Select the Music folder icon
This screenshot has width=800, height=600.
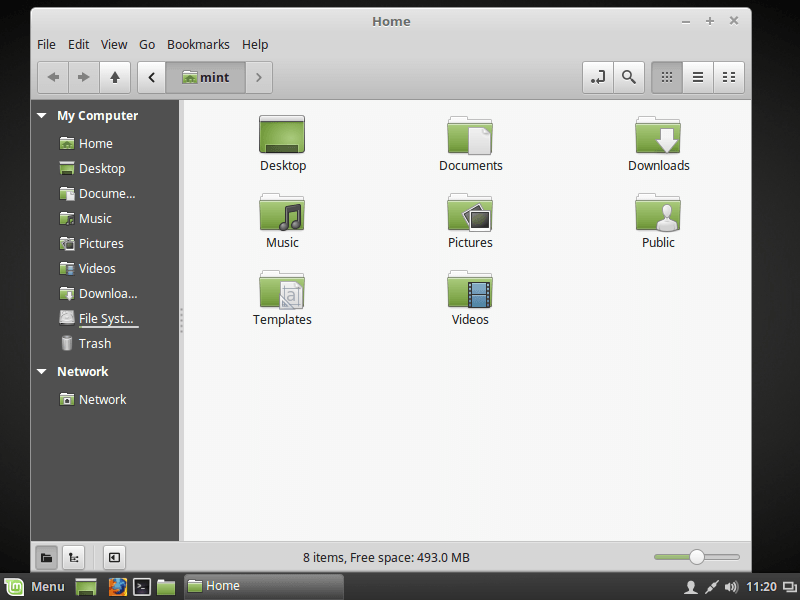pos(282,212)
